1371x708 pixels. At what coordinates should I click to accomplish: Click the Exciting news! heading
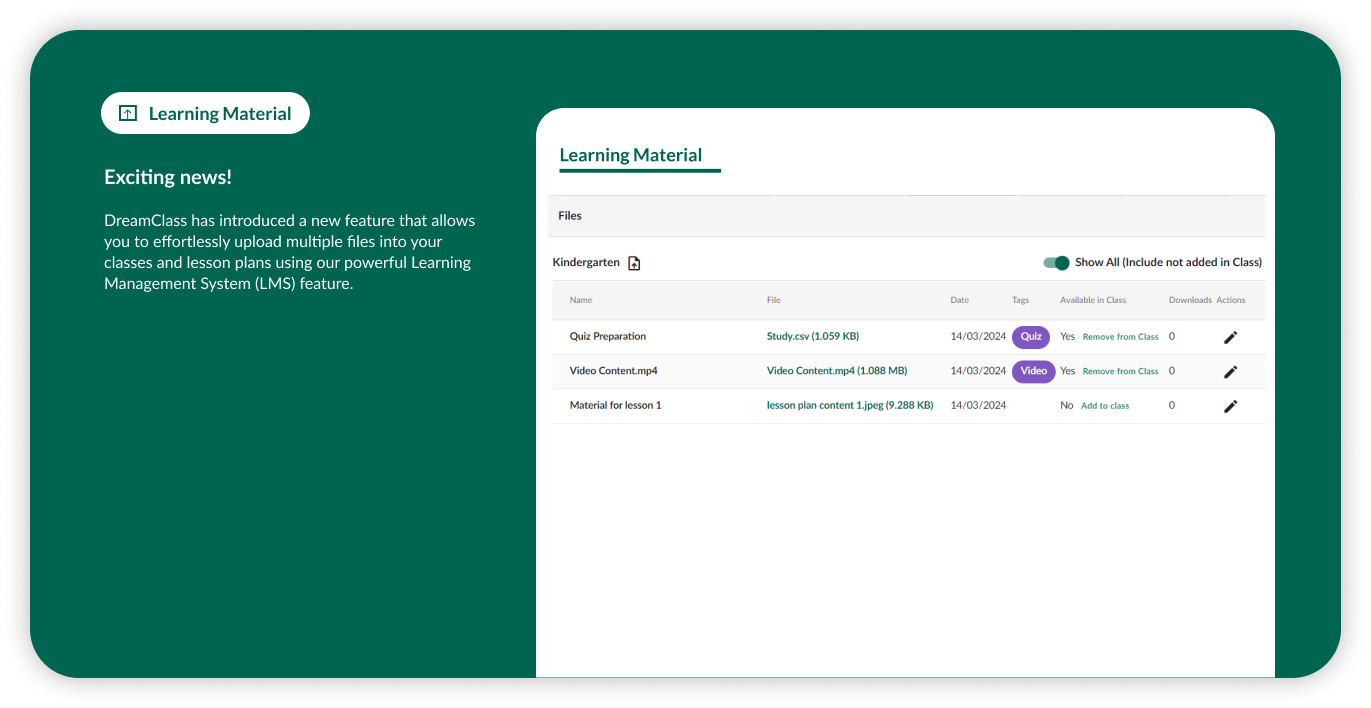(168, 177)
